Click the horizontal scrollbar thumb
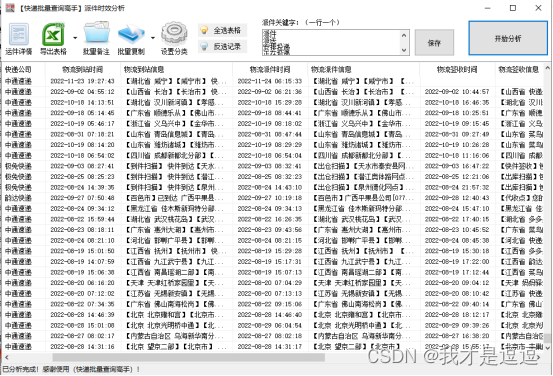 189,357
